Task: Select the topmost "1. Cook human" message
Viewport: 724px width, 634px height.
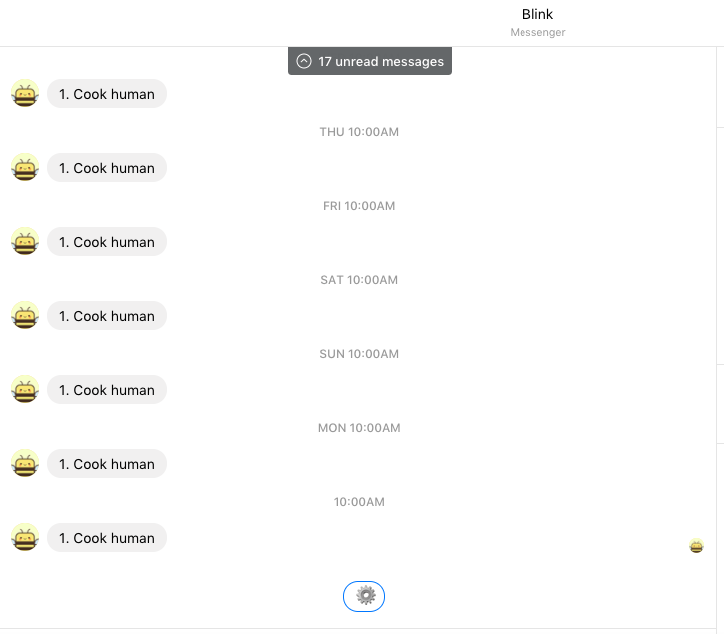Action: point(107,94)
